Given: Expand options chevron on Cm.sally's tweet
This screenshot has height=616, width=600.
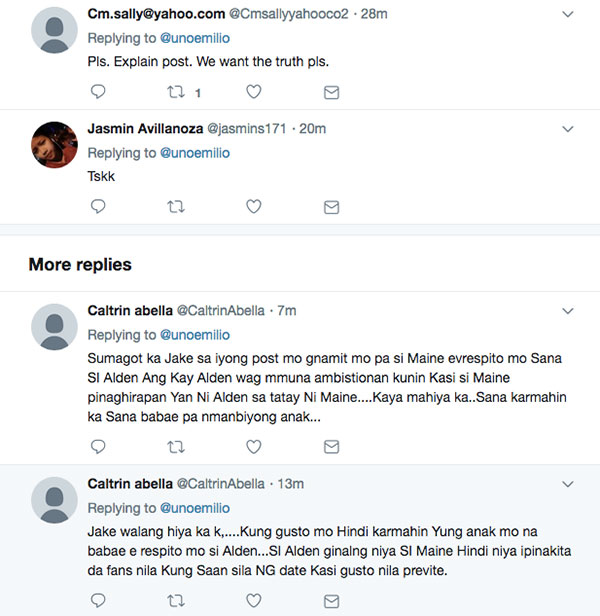Looking at the screenshot, I should (568, 14).
